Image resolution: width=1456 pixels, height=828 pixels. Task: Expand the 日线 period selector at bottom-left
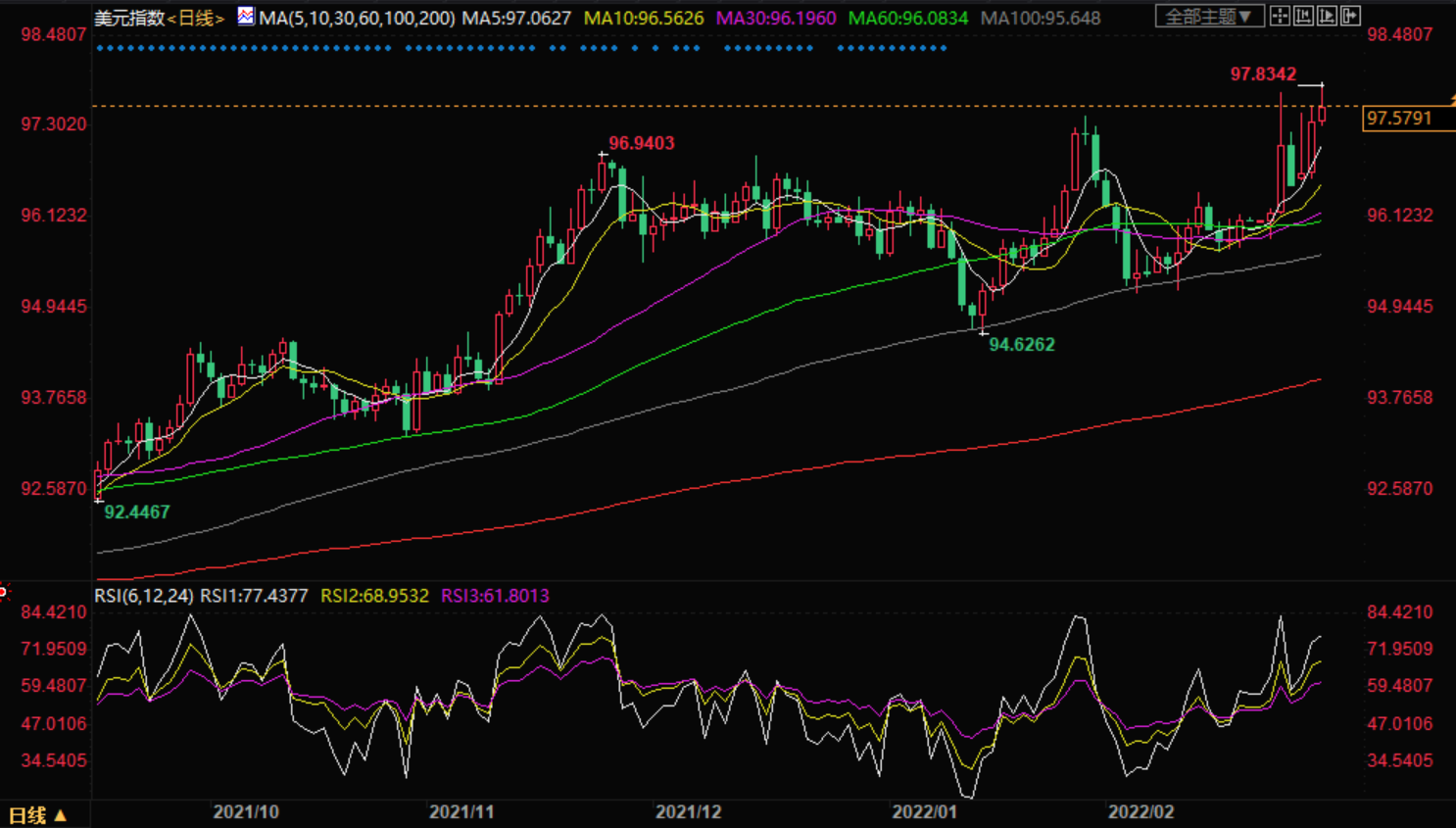click(38, 814)
